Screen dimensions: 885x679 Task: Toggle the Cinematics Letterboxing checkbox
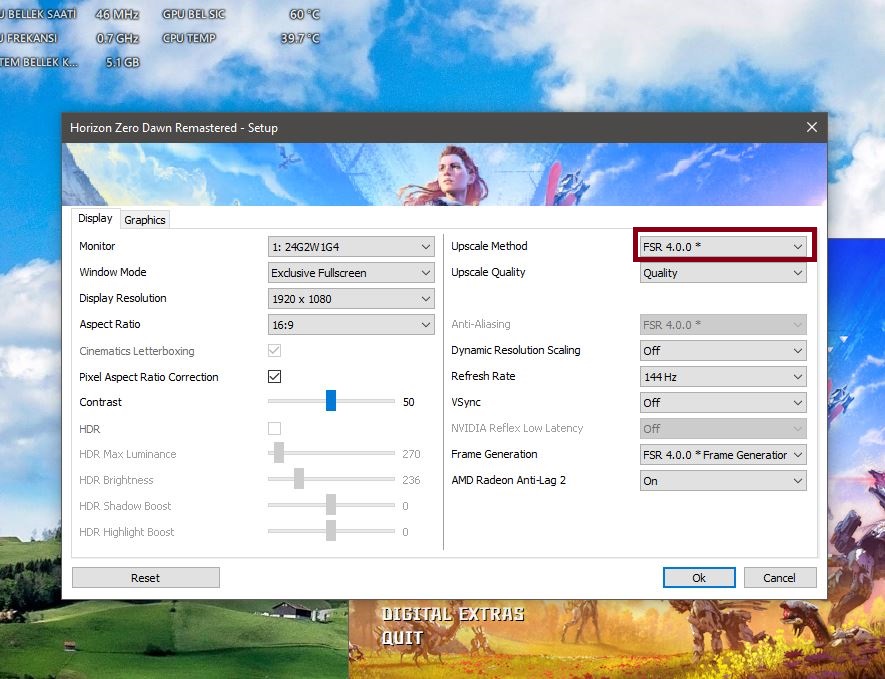pos(274,351)
